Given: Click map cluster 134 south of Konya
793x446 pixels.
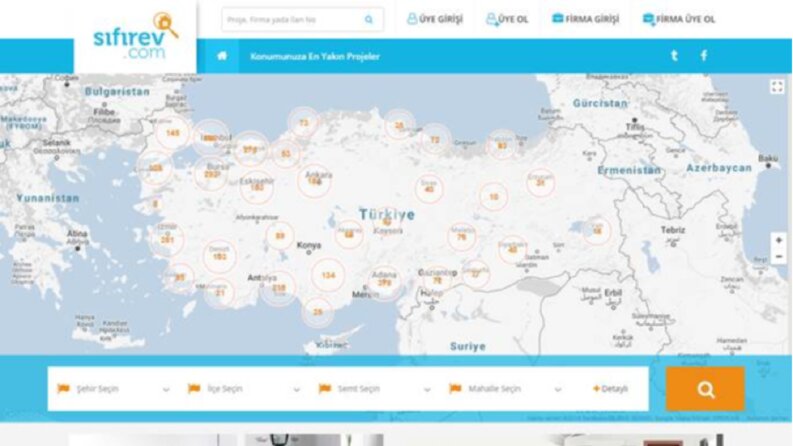Looking at the screenshot, I should 328,275.
